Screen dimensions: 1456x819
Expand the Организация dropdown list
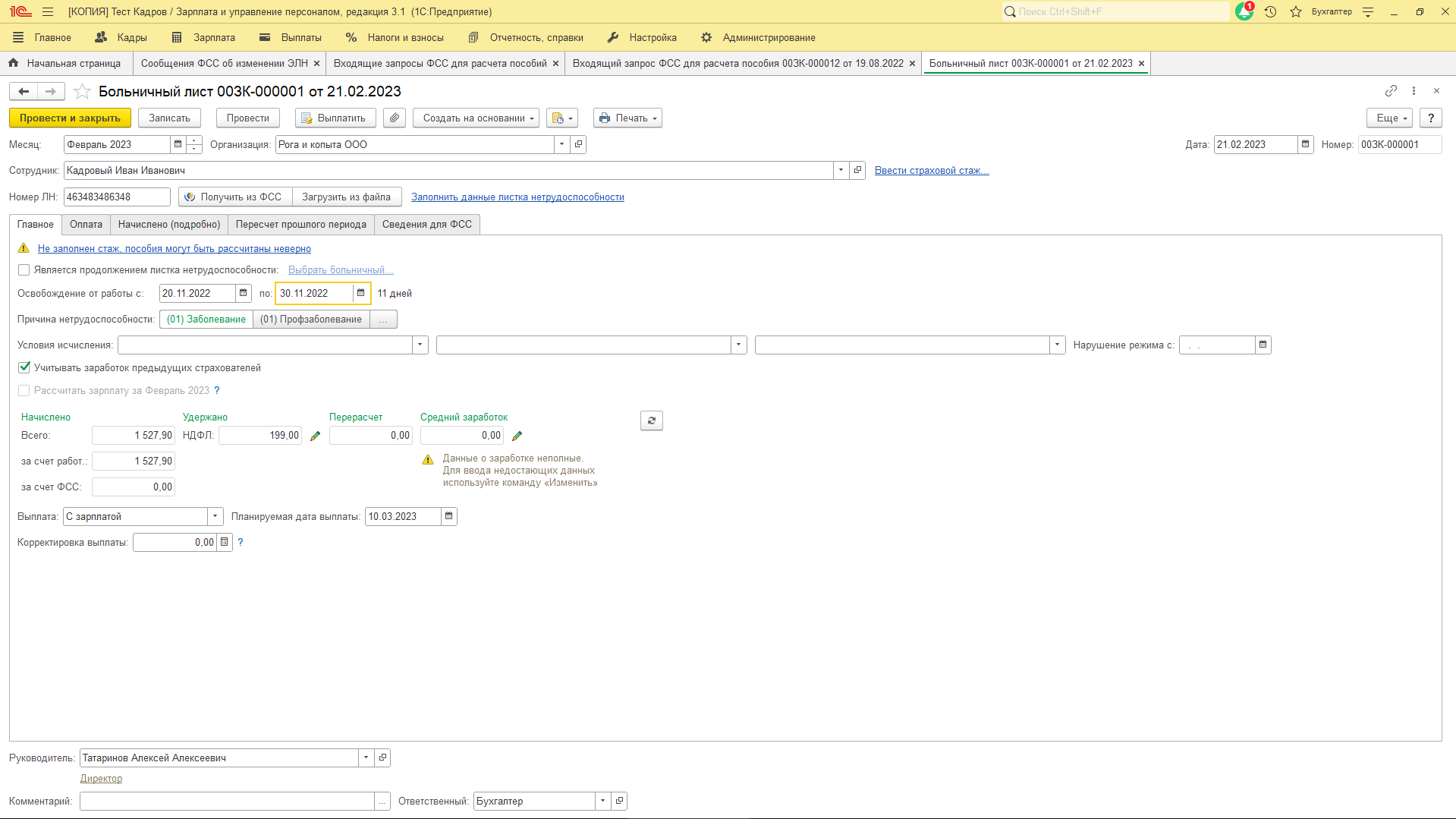pos(561,144)
